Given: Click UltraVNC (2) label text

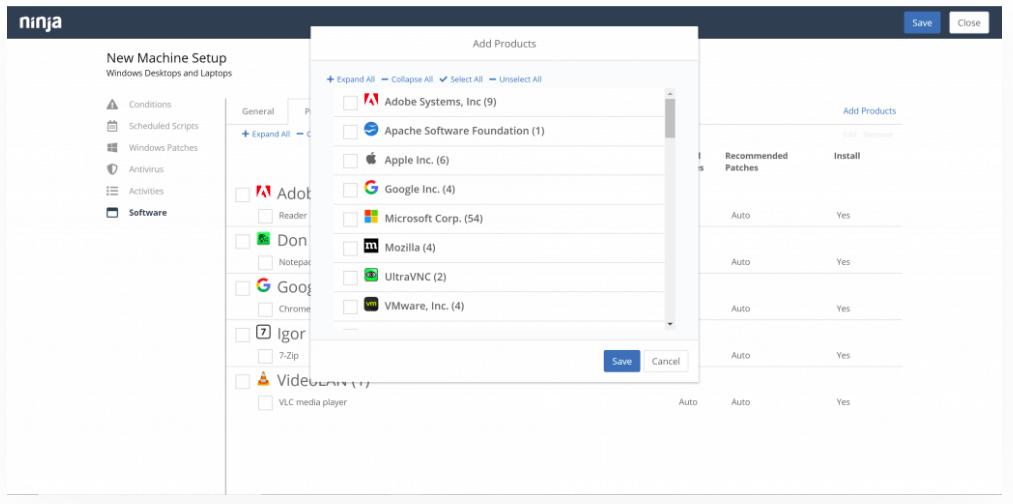Looking at the screenshot, I should (415, 277).
